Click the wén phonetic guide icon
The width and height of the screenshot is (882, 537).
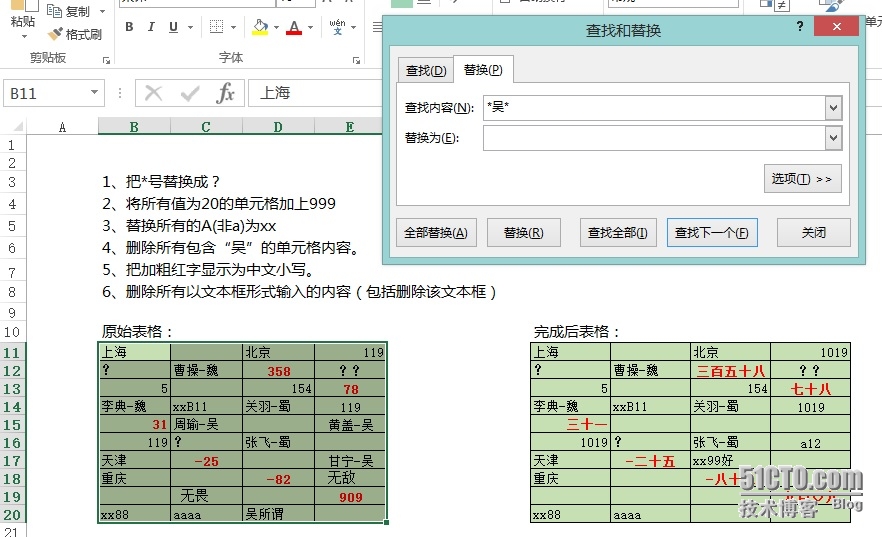(337, 27)
